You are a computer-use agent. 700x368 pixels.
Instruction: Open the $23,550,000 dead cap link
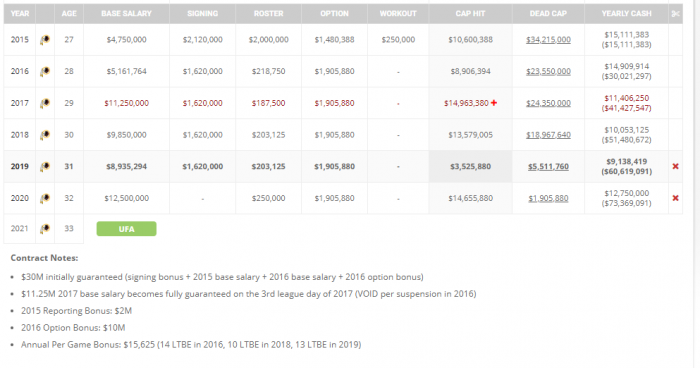tap(548, 71)
